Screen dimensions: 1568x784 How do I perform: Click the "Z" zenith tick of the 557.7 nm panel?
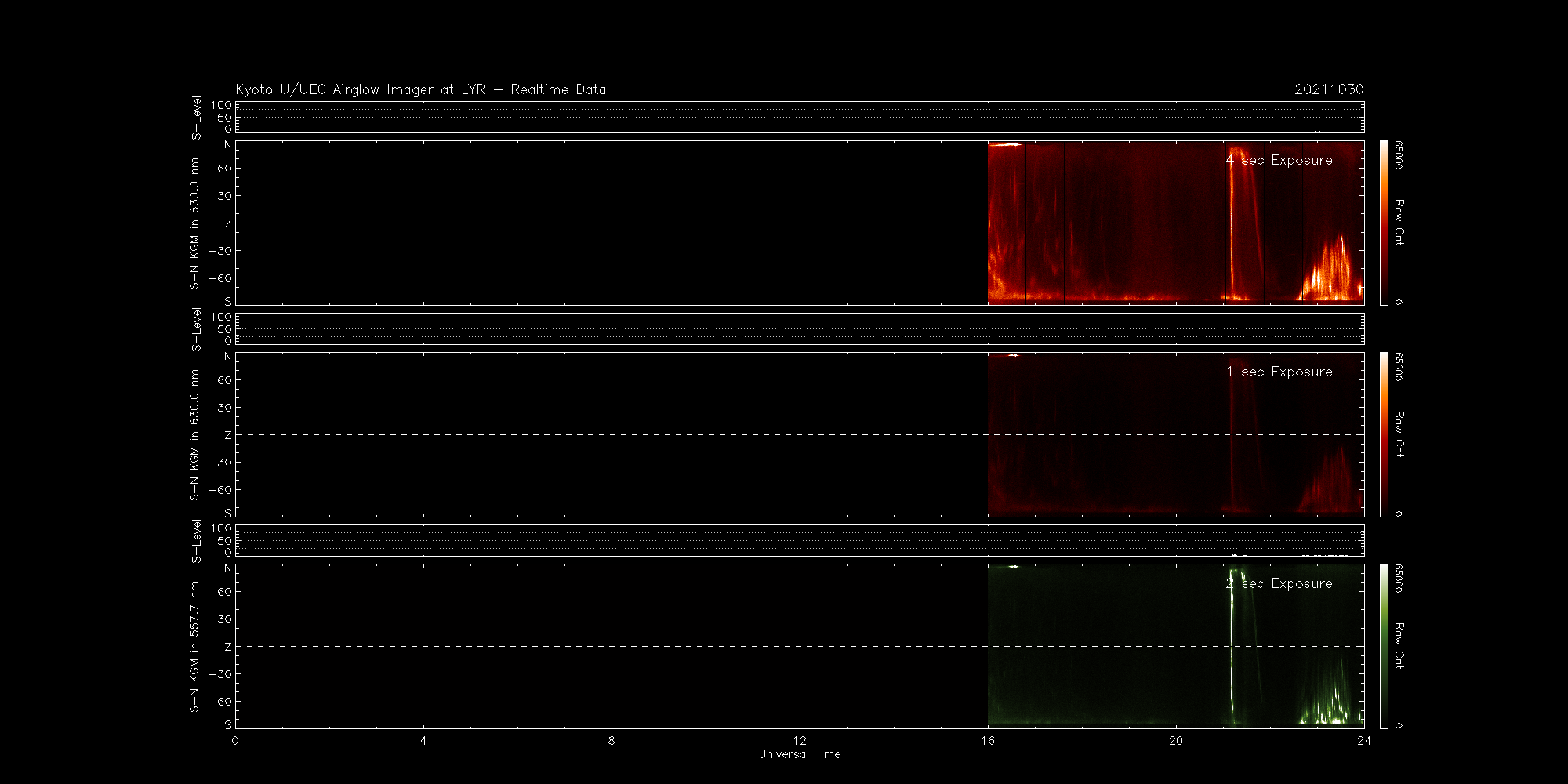[228, 647]
